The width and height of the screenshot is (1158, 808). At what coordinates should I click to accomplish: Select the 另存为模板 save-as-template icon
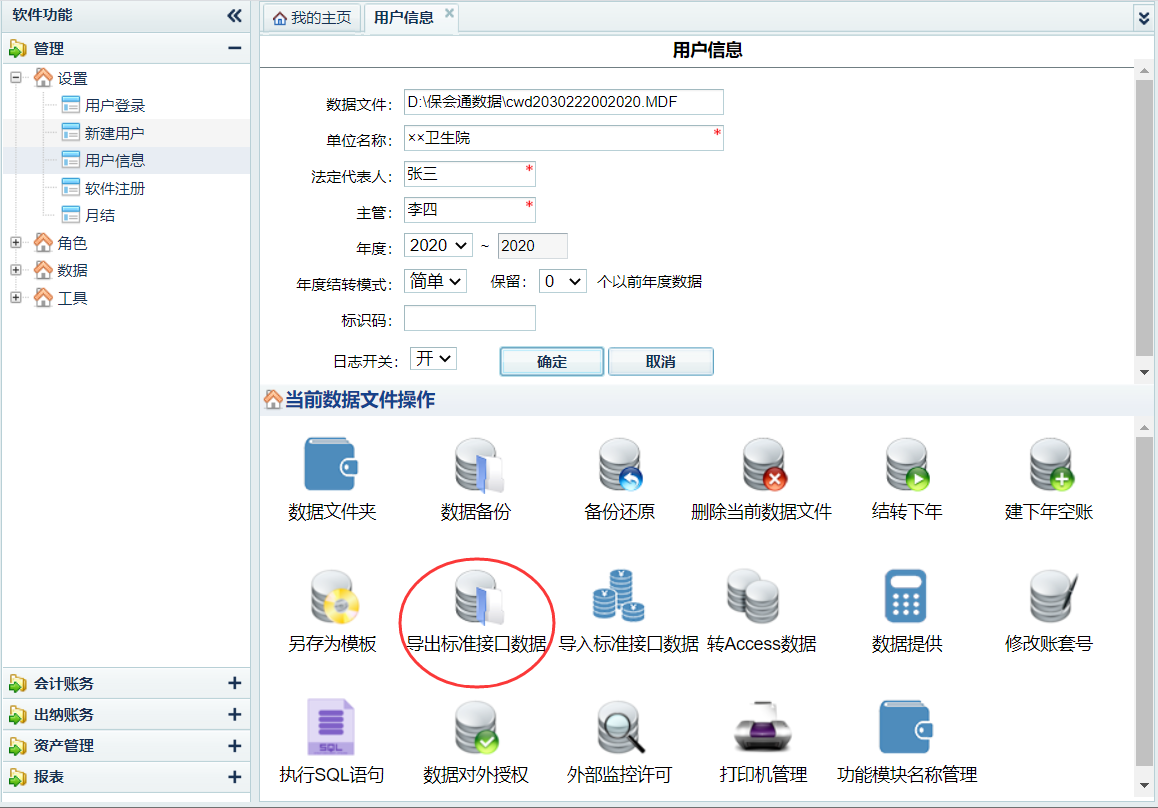pyautogui.click(x=333, y=605)
